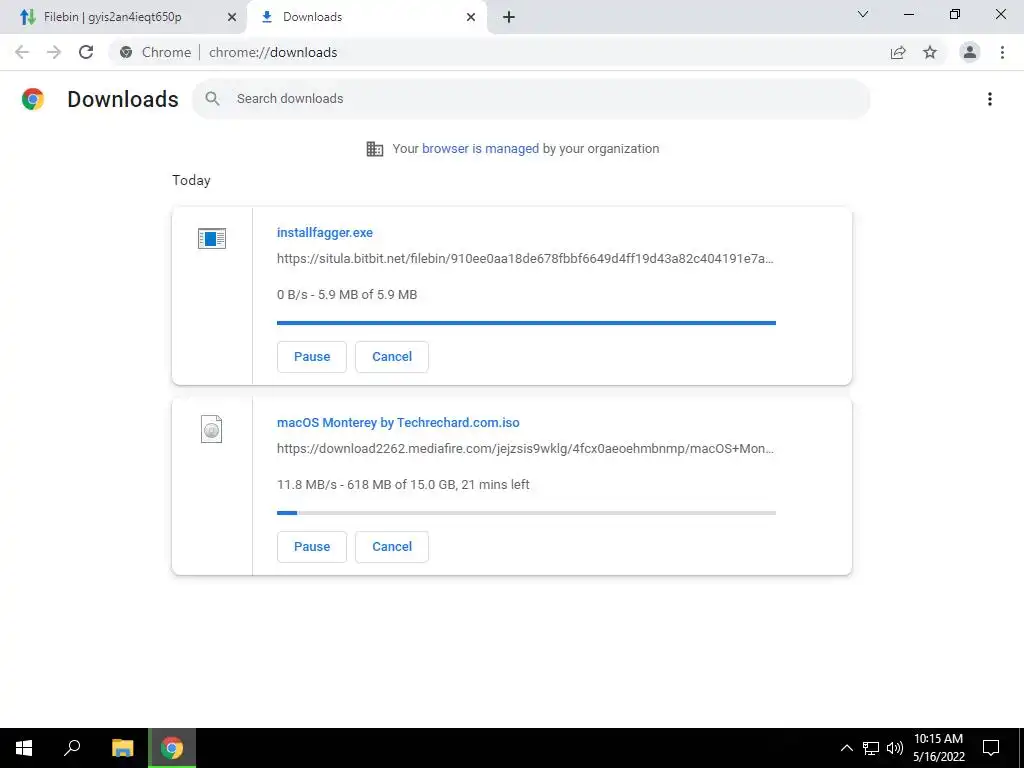This screenshot has width=1024, height=768.
Task: Open the network status tray icon
Action: (x=871, y=748)
